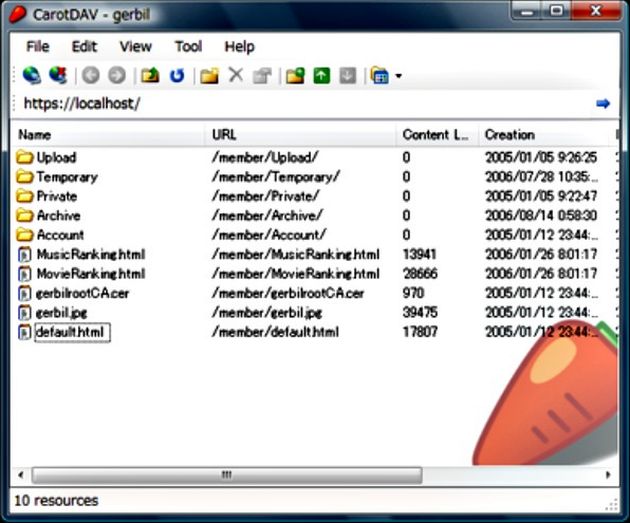Click the CarotDAV title bar icon
Image resolution: width=630 pixels, height=523 pixels.
click(x=17, y=14)
